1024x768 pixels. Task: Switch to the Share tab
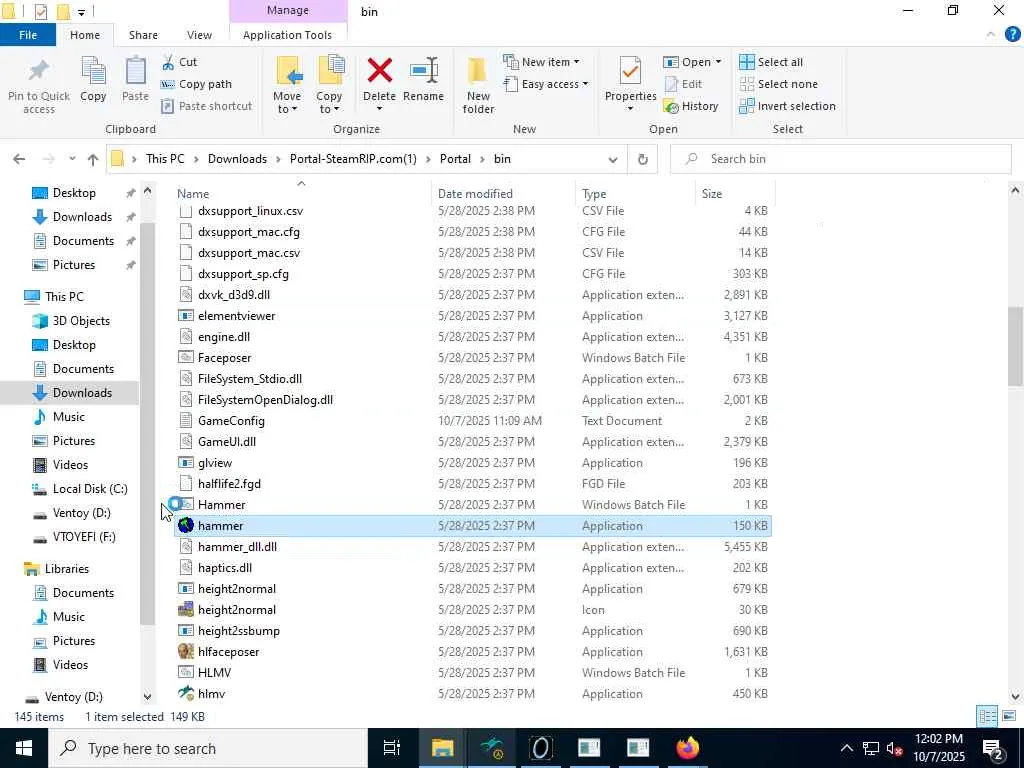click(143, 35)
